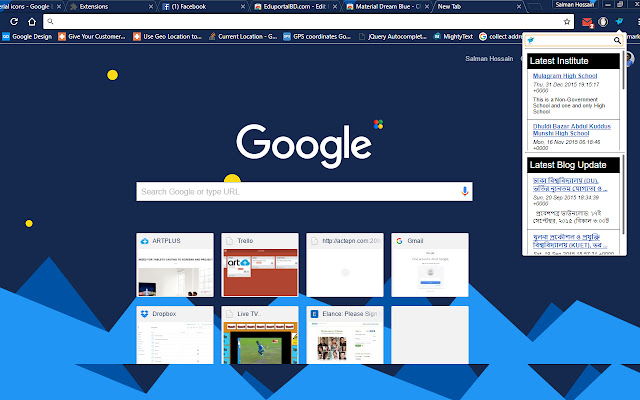
Task: Switch to the (1) Facebook tab
Action: [x=202, y=7]
